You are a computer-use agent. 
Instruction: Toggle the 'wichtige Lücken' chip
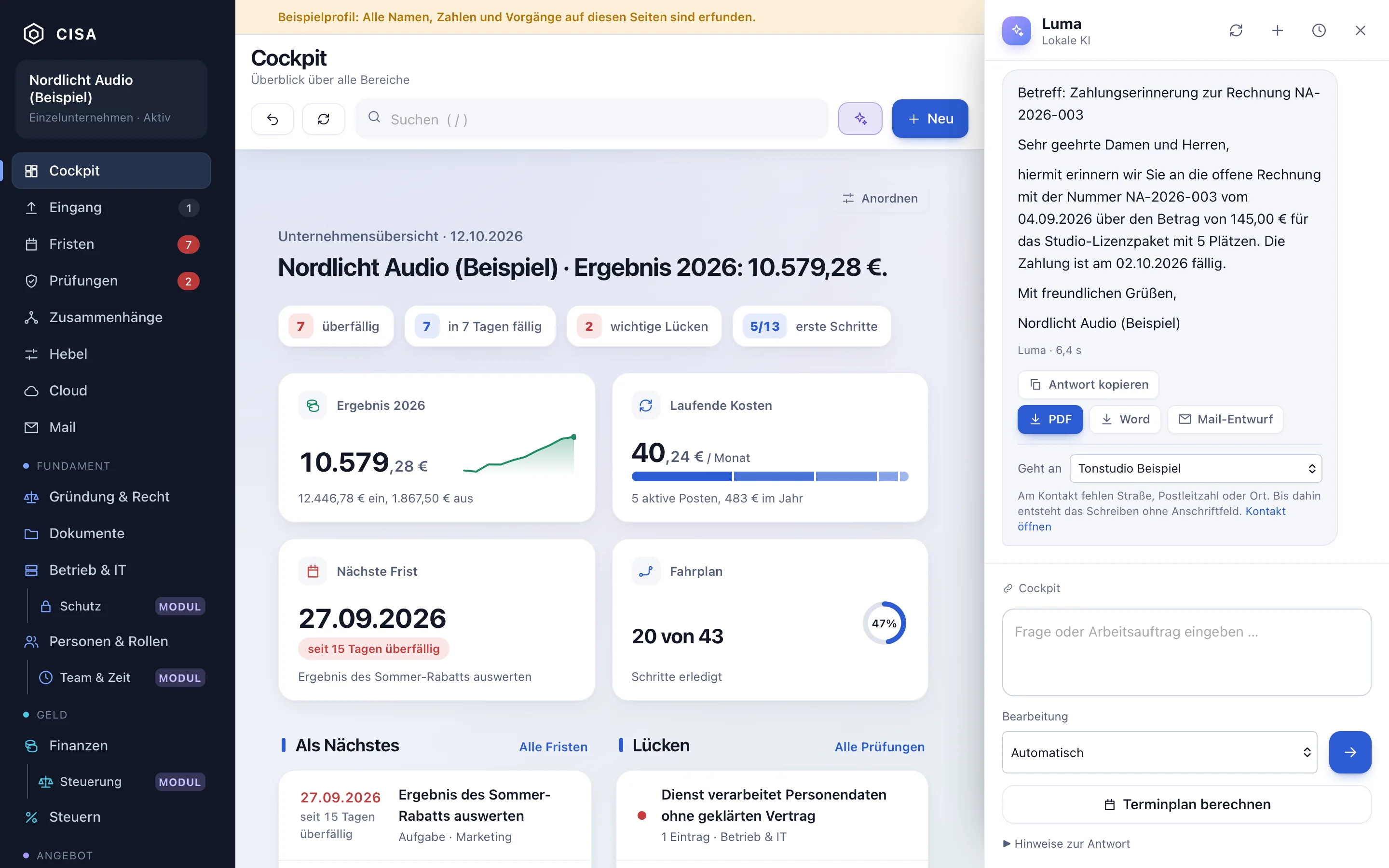pos(644,326)
